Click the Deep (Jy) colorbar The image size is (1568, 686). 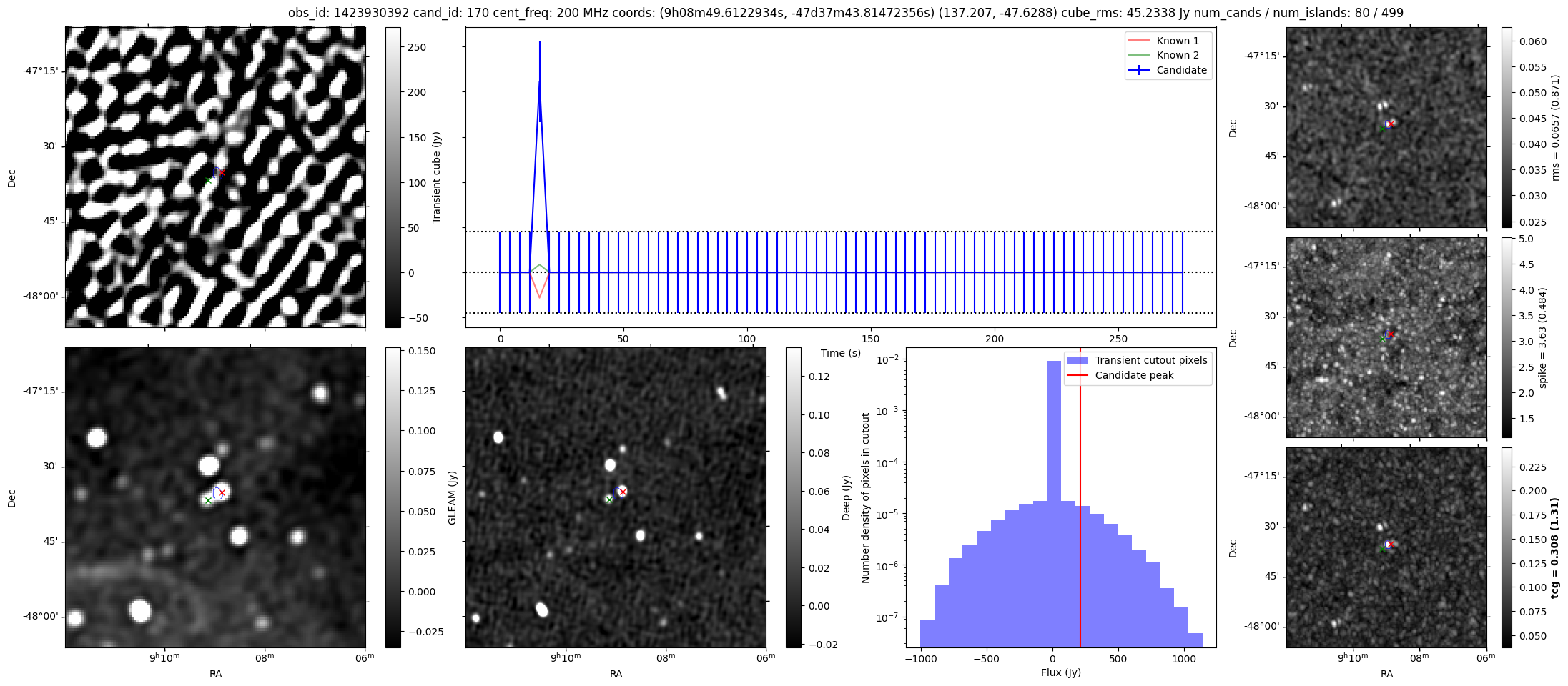tap(793, 497)
